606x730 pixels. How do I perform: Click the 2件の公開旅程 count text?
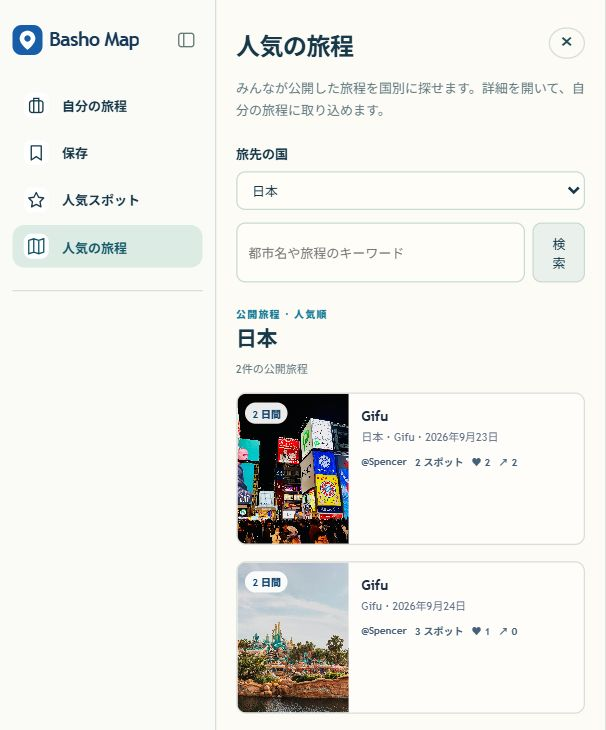272,369
